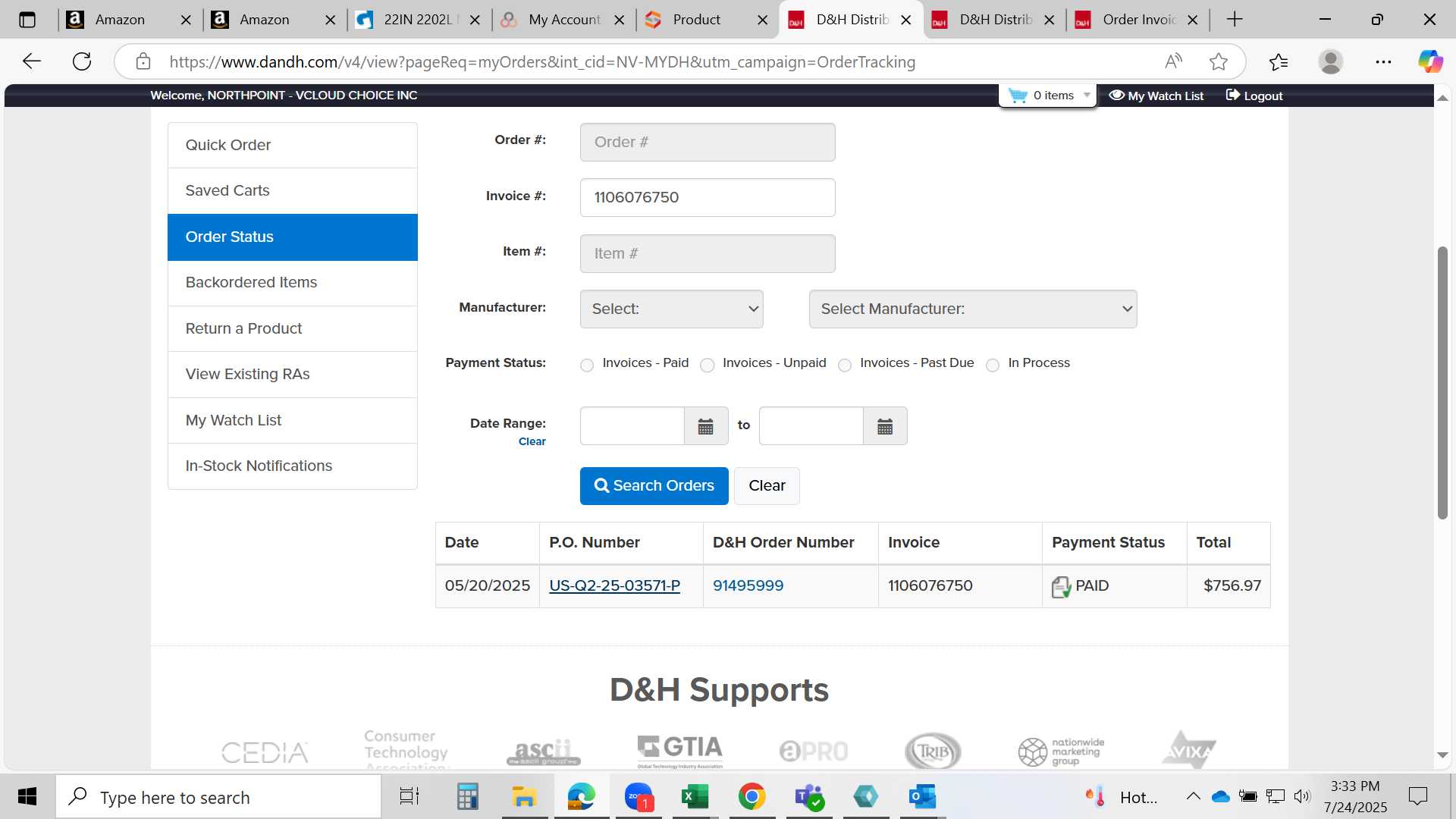Click the Windows taskbar search box
Screen dimensions: 1456x819
click(218, 797)
